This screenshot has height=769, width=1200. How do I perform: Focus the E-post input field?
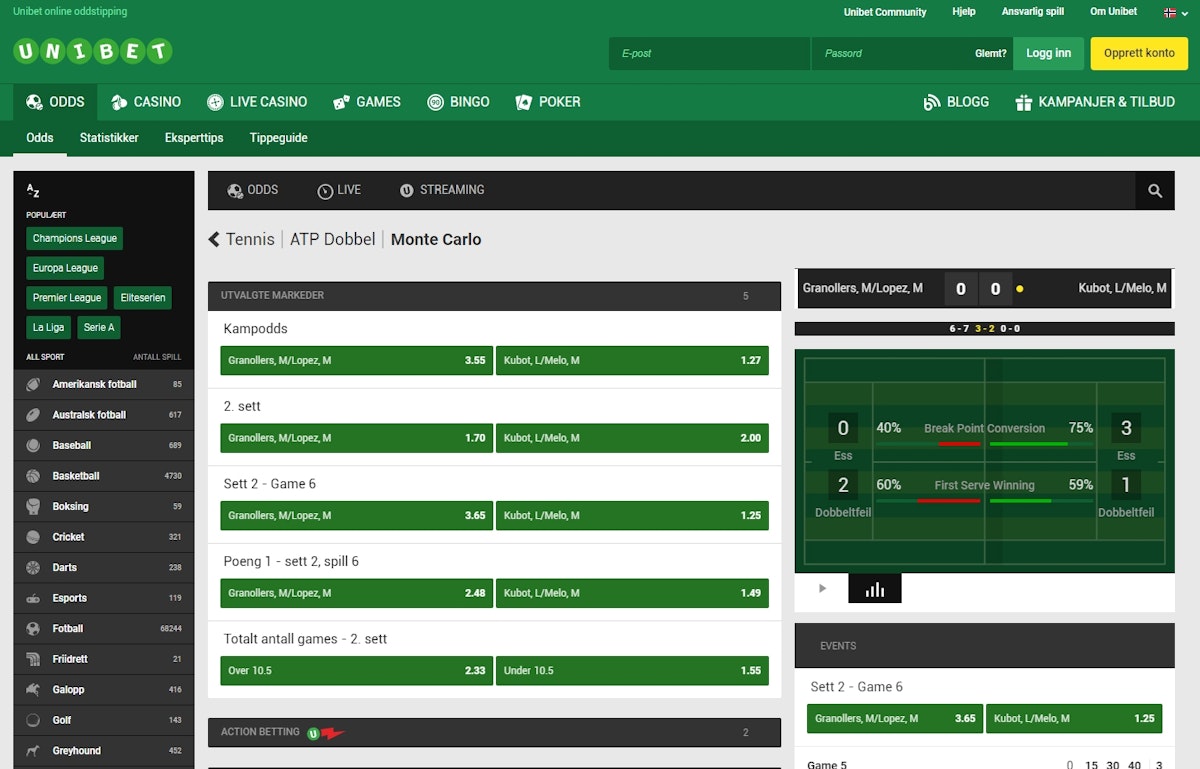(709, 54)
